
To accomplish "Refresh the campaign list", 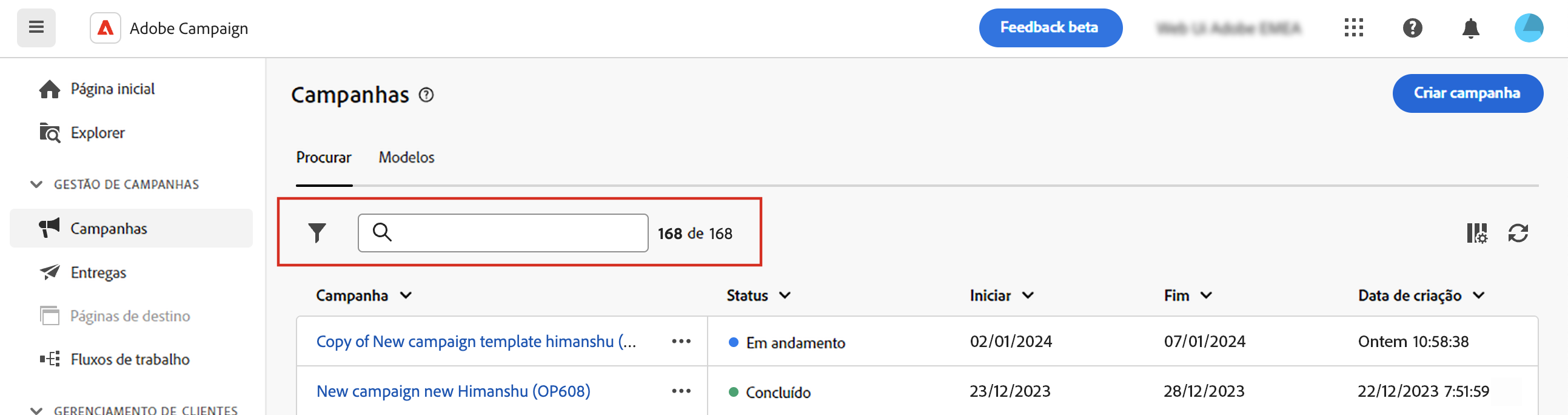I will (x=1518, y=233).
